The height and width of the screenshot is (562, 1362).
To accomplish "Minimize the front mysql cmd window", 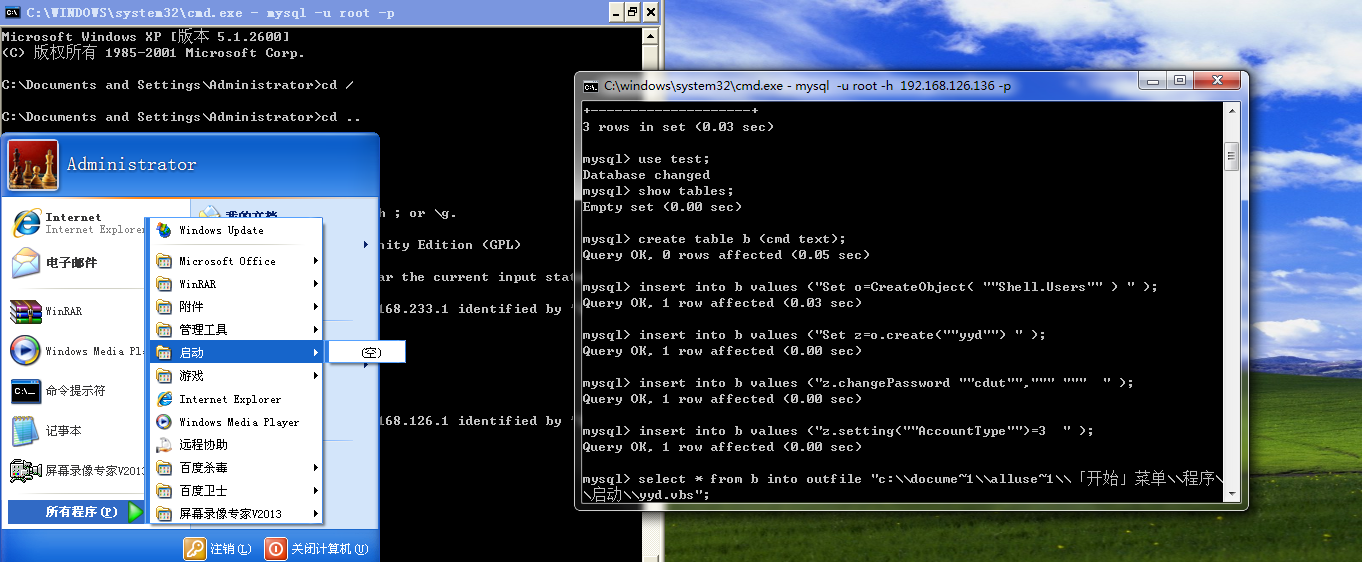I will [1154, 81].
